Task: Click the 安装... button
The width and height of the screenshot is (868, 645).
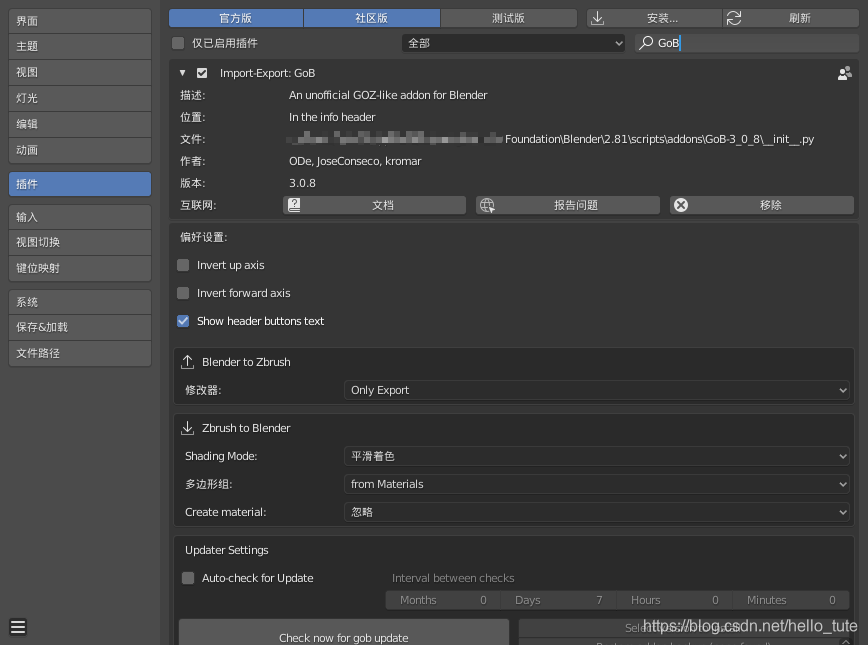Action: (654, 18)
